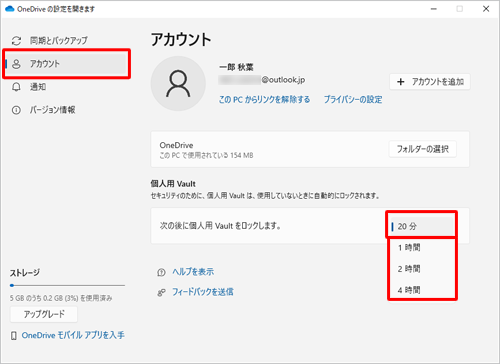Click the この PC で使用されている 154 MB text
Image resolution: width=500 pixels, height=364 pixels.
pos(206,155)
